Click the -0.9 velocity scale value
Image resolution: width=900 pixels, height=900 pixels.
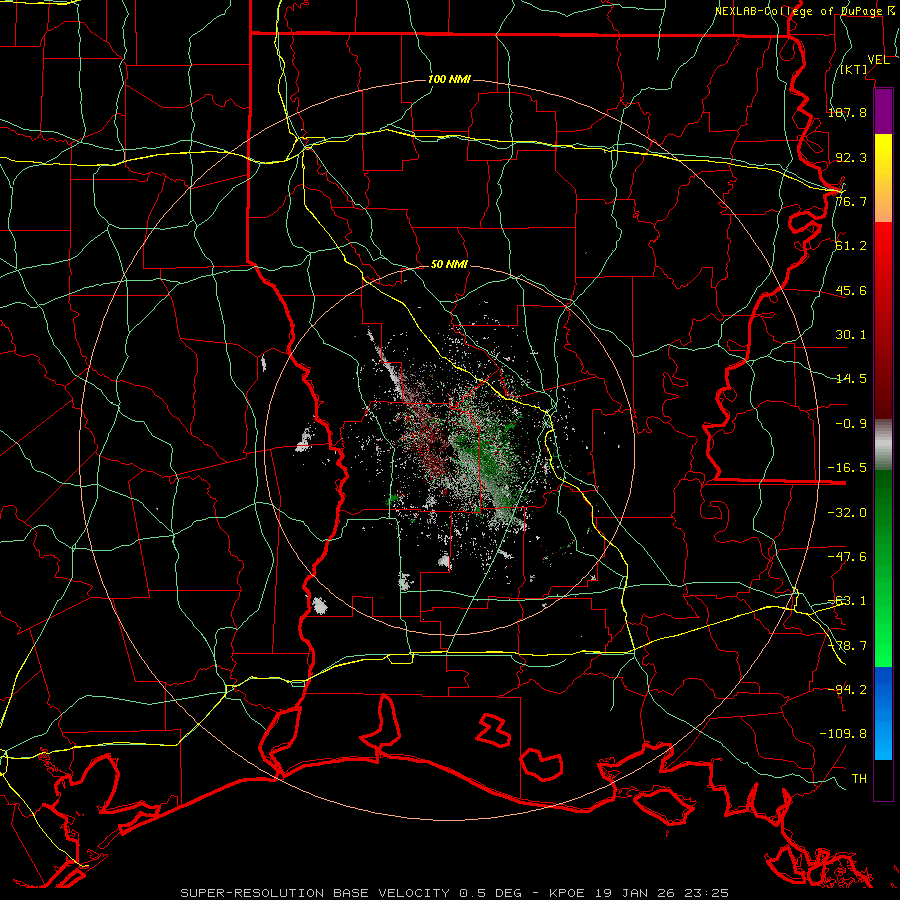click(851, 424)
